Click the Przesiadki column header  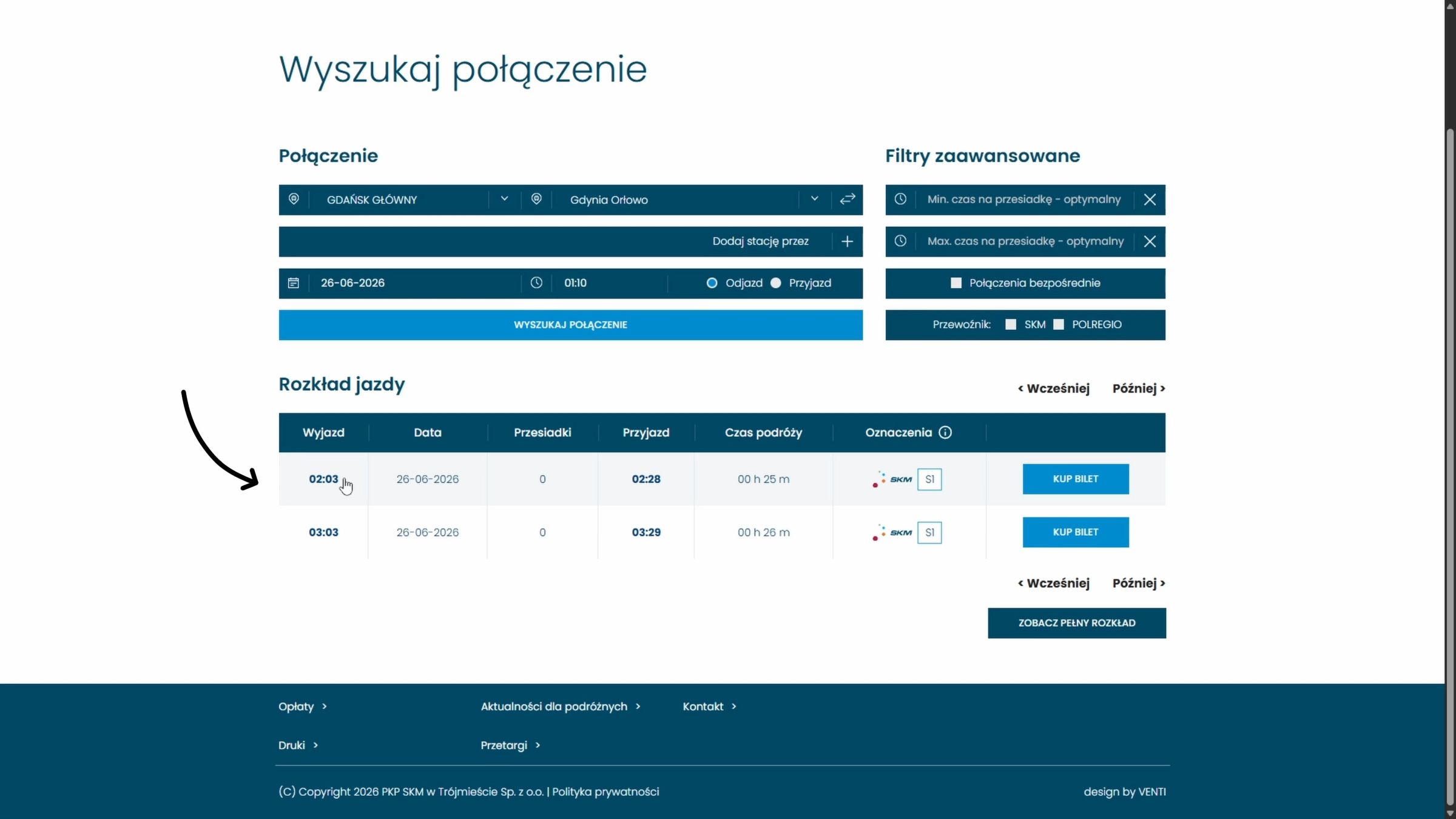click(542, 433)
